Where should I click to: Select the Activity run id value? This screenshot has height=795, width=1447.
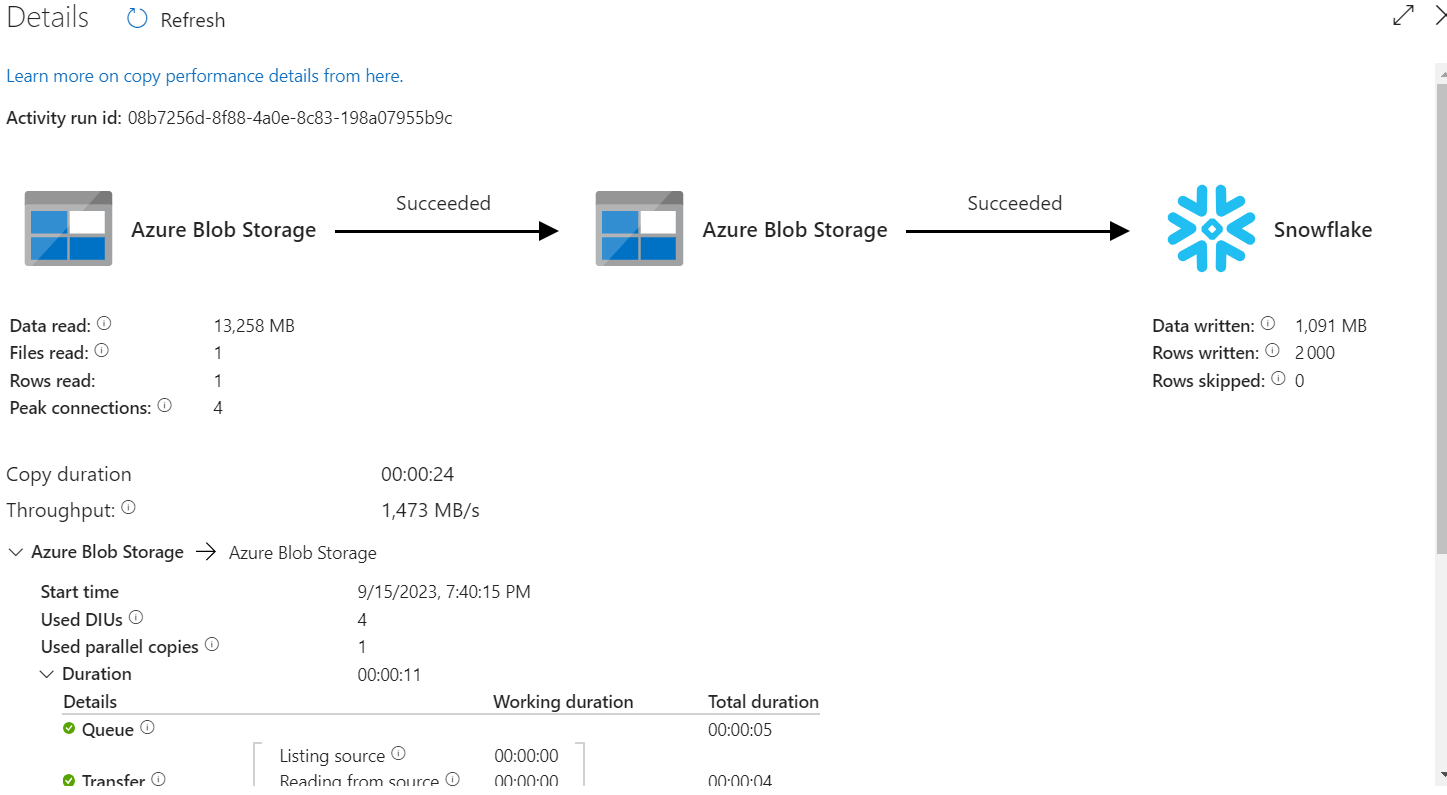tap(290, 118)
